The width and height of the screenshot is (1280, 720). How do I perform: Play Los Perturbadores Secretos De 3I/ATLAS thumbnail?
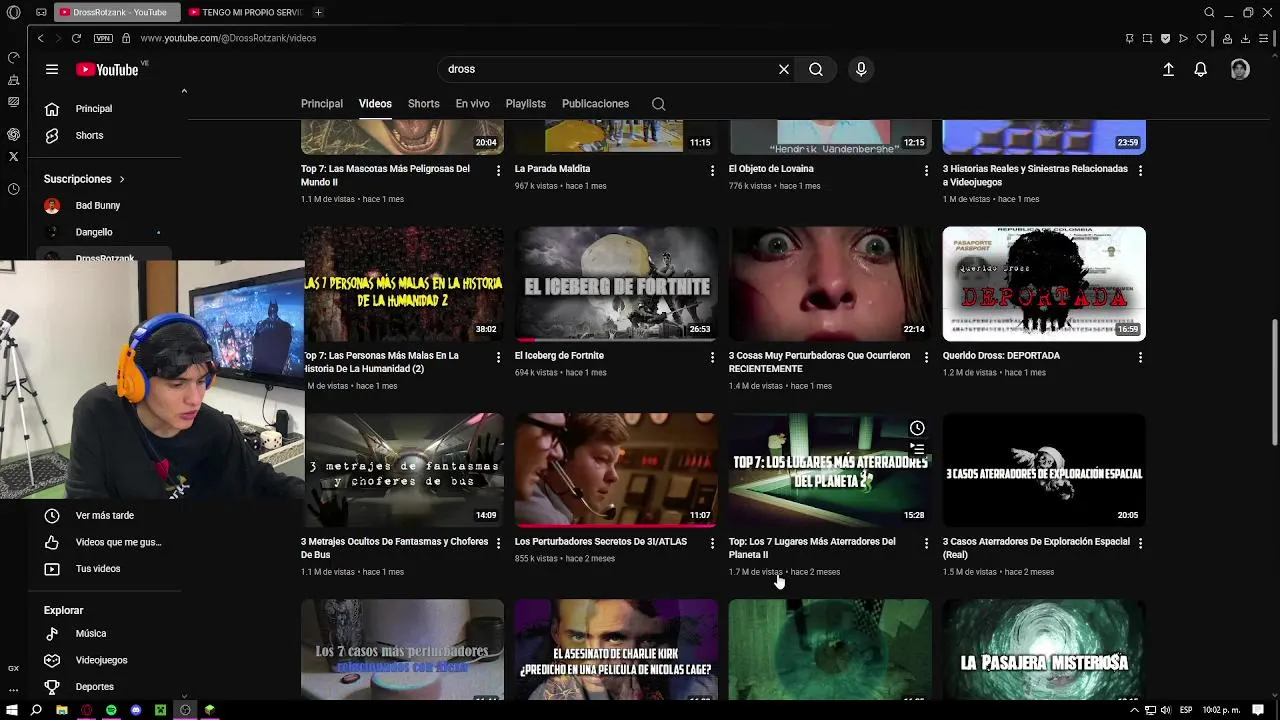(x=616, y=470)
